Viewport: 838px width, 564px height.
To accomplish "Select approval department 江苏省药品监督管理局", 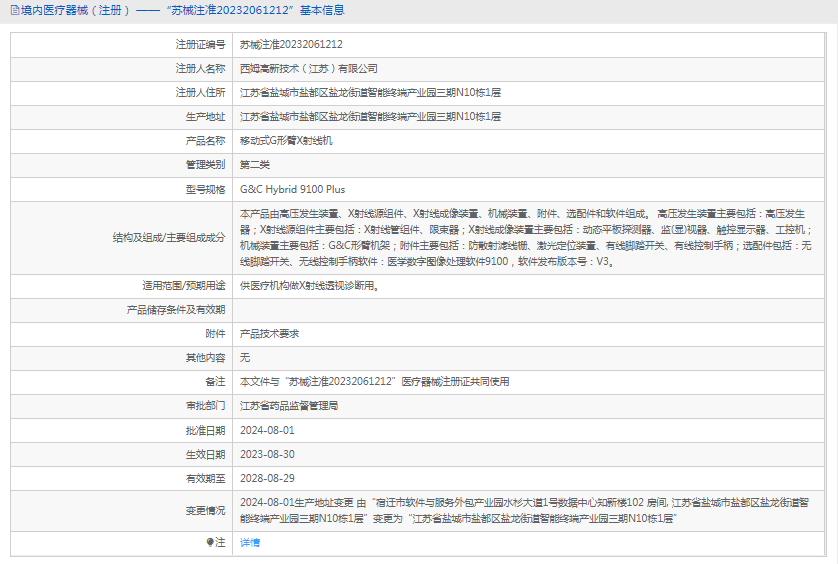I will [289, 406].
